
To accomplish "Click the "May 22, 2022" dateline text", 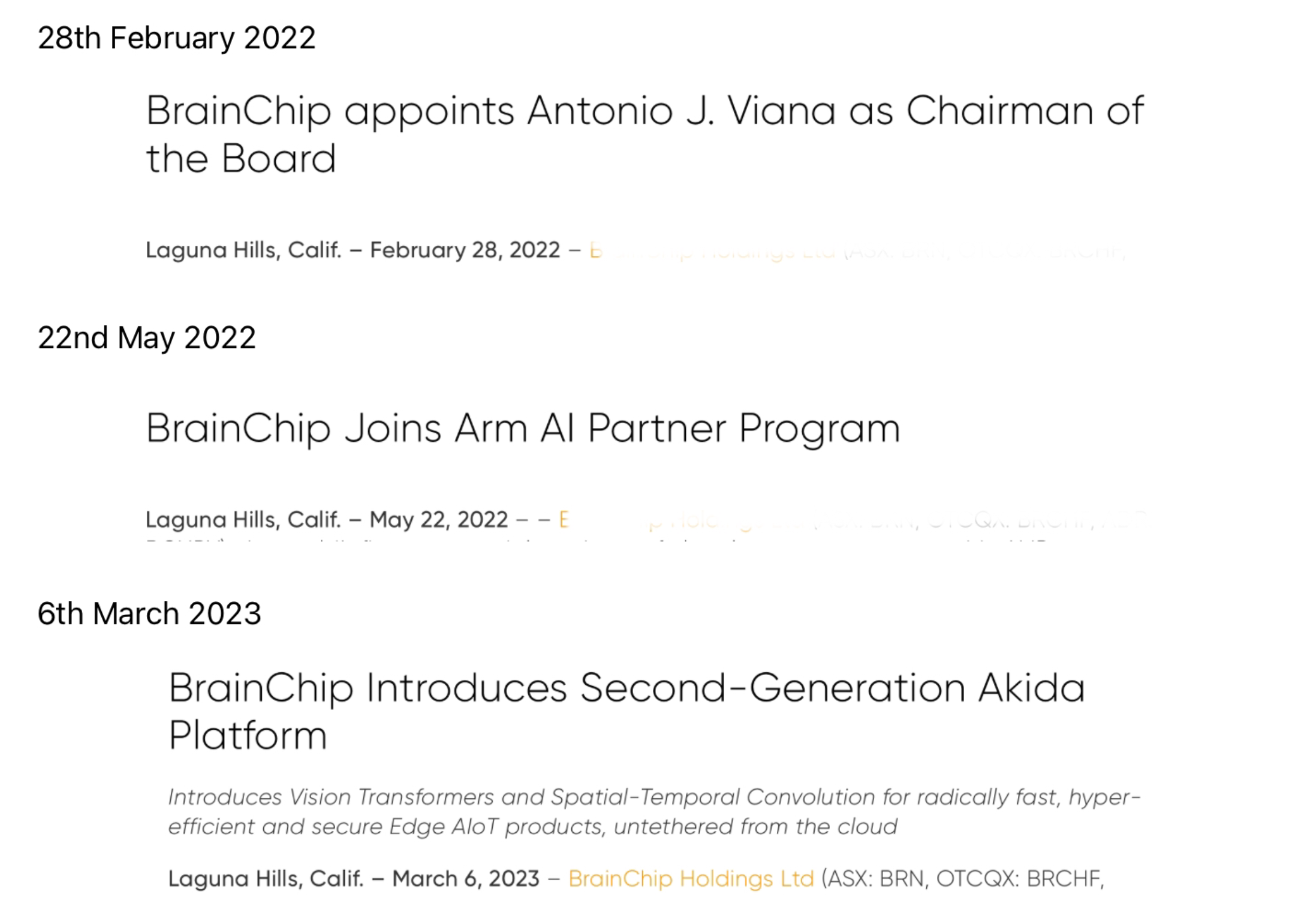I will [x=438, y=519].
